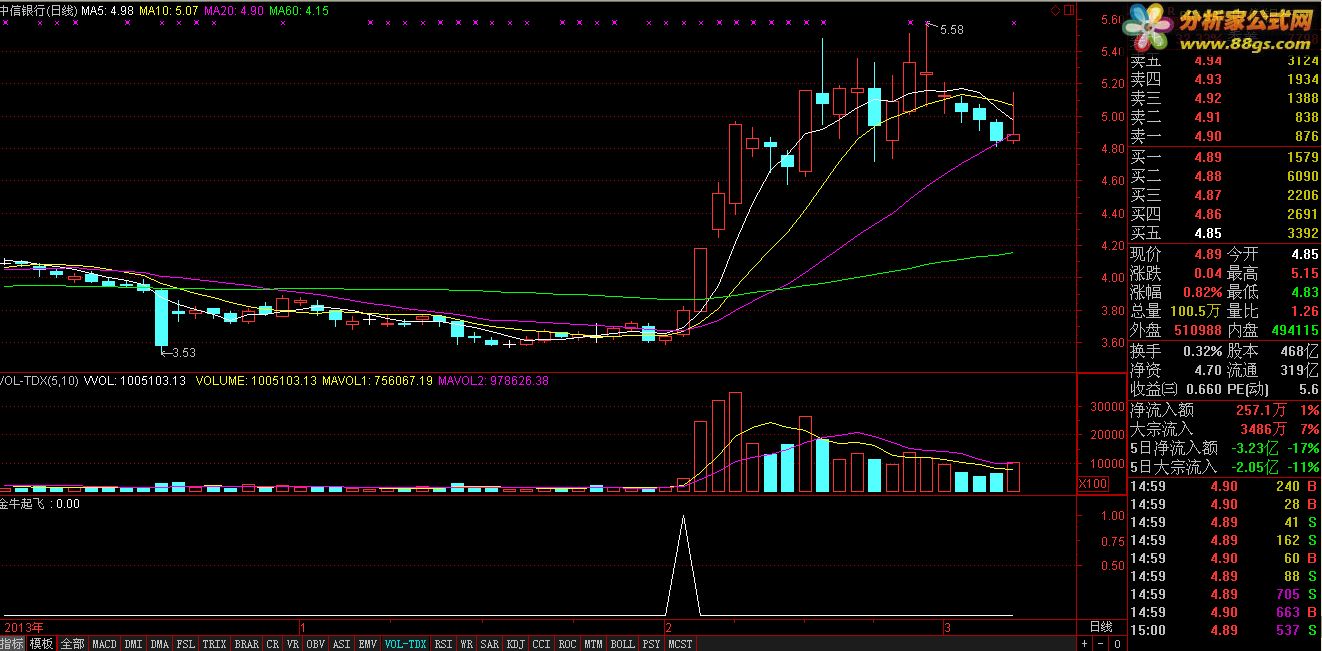The width and height of the screenshot is (1322, 651).
Task: Click the X100 volume scale label
Action: (x=1093, y=483)
